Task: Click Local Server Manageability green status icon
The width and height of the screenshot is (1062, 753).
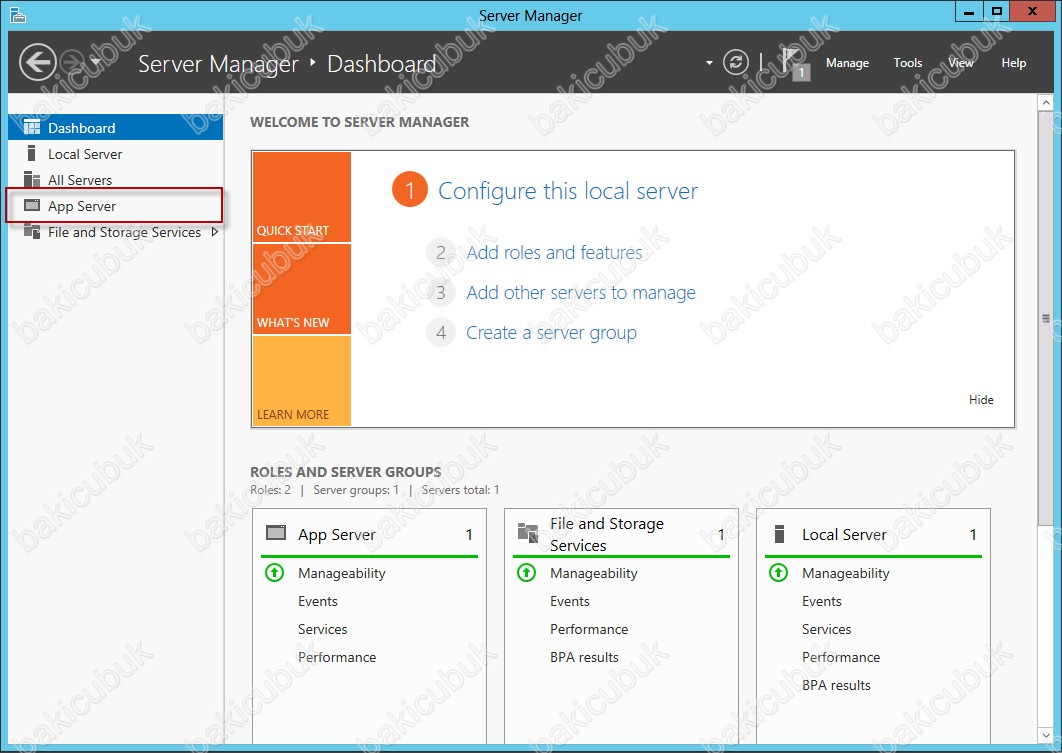Action: click(778, 573)
